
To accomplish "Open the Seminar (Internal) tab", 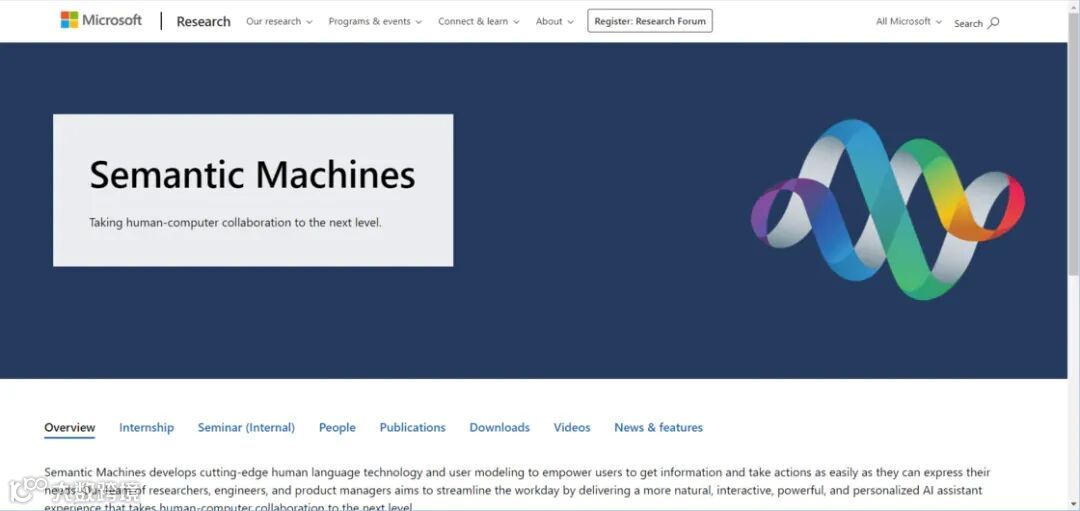I will pos(246,428).
